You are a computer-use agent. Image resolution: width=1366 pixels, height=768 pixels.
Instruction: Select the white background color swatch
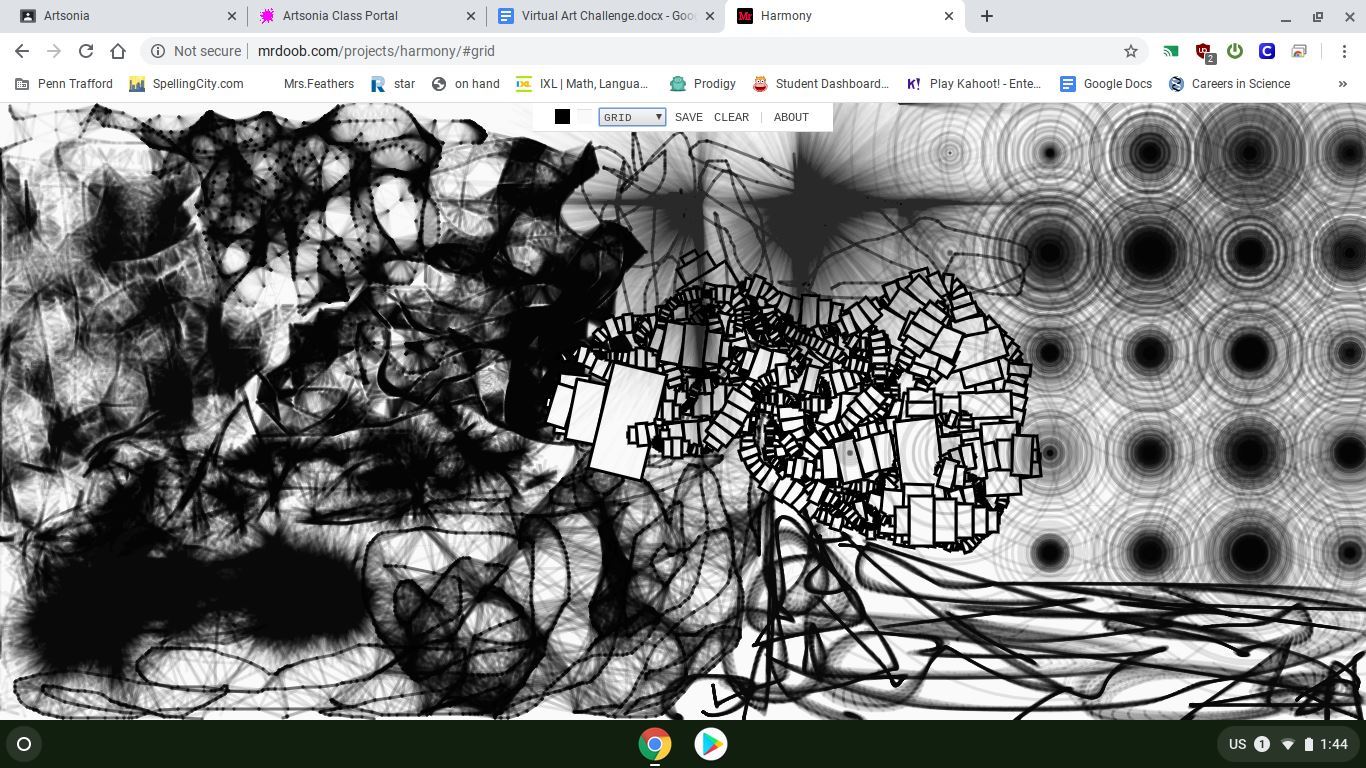585,117
